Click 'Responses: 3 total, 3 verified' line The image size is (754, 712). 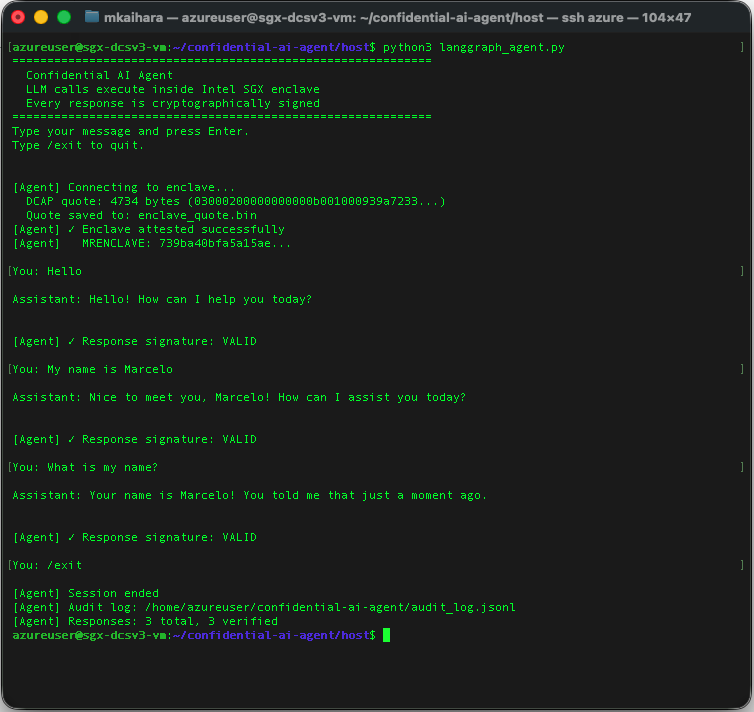[145, 621]
